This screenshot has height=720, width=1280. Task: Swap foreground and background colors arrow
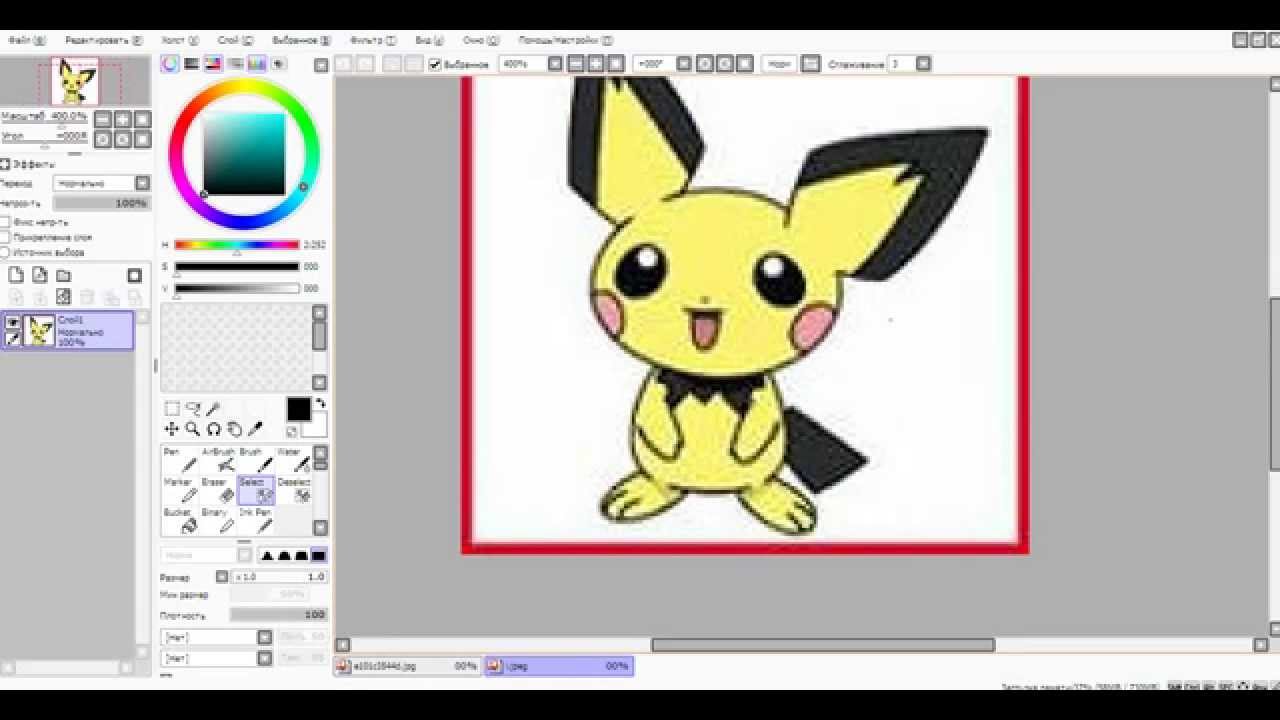click(320, 403)
